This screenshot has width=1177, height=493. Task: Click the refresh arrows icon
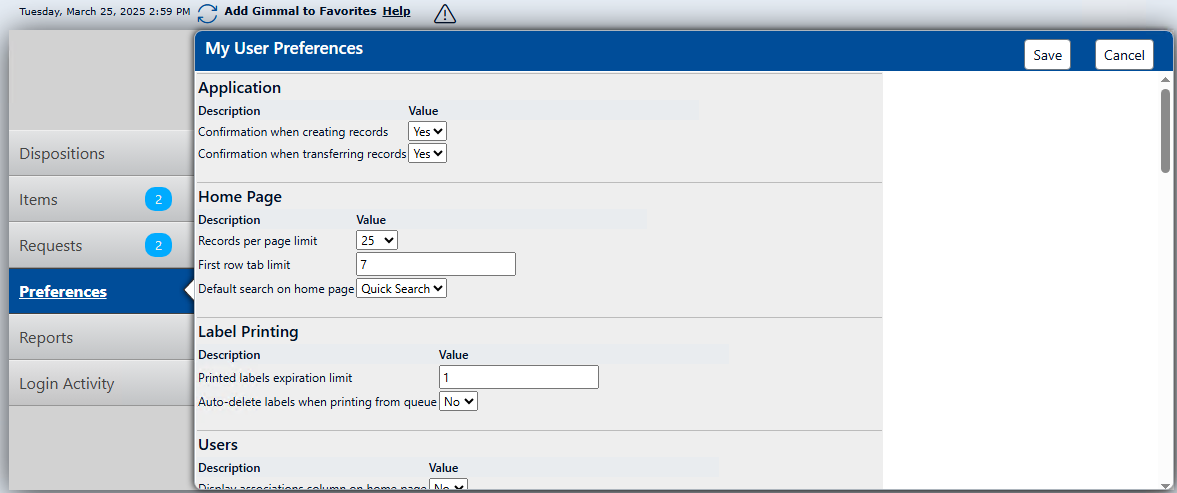click(207, 13)
